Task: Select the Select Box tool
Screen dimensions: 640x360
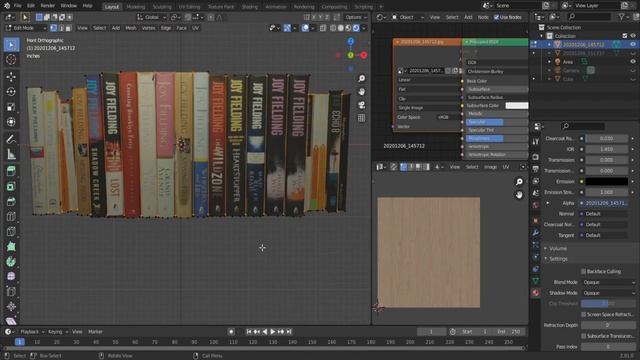Action: (11, 44)
